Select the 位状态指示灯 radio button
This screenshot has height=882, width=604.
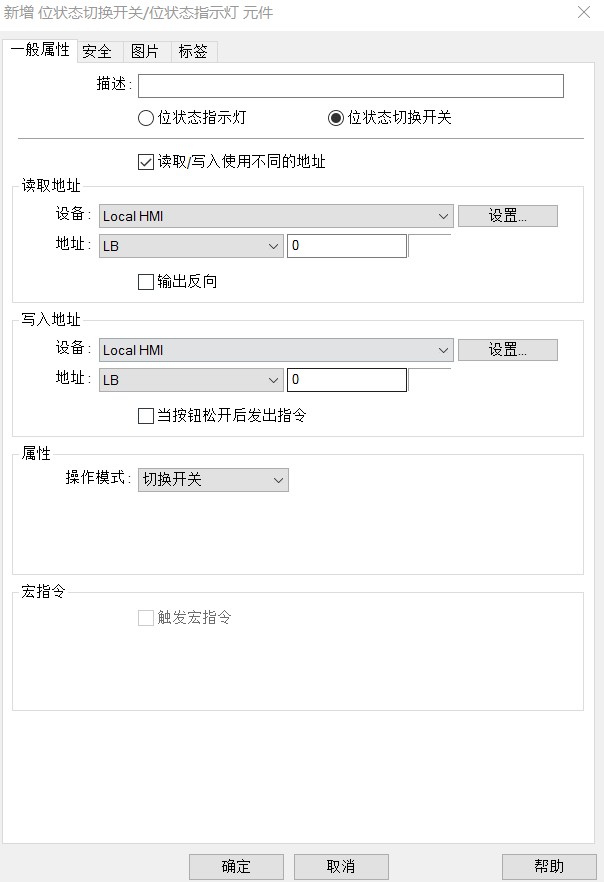[x=146, y=118]
